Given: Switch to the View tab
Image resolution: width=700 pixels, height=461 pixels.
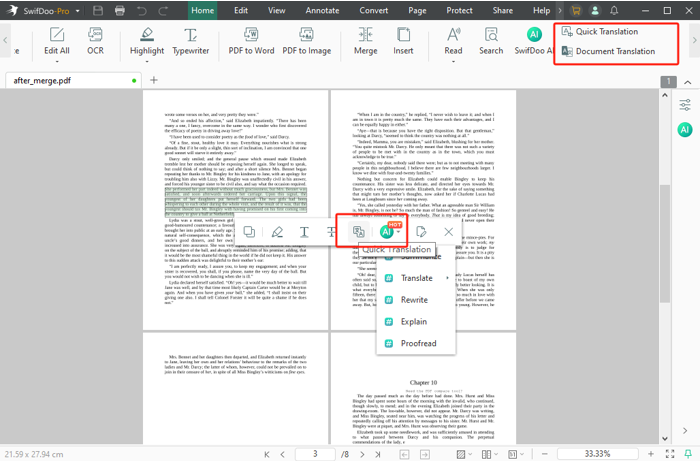Looking at the screenshot, I should tap(276, 10).
